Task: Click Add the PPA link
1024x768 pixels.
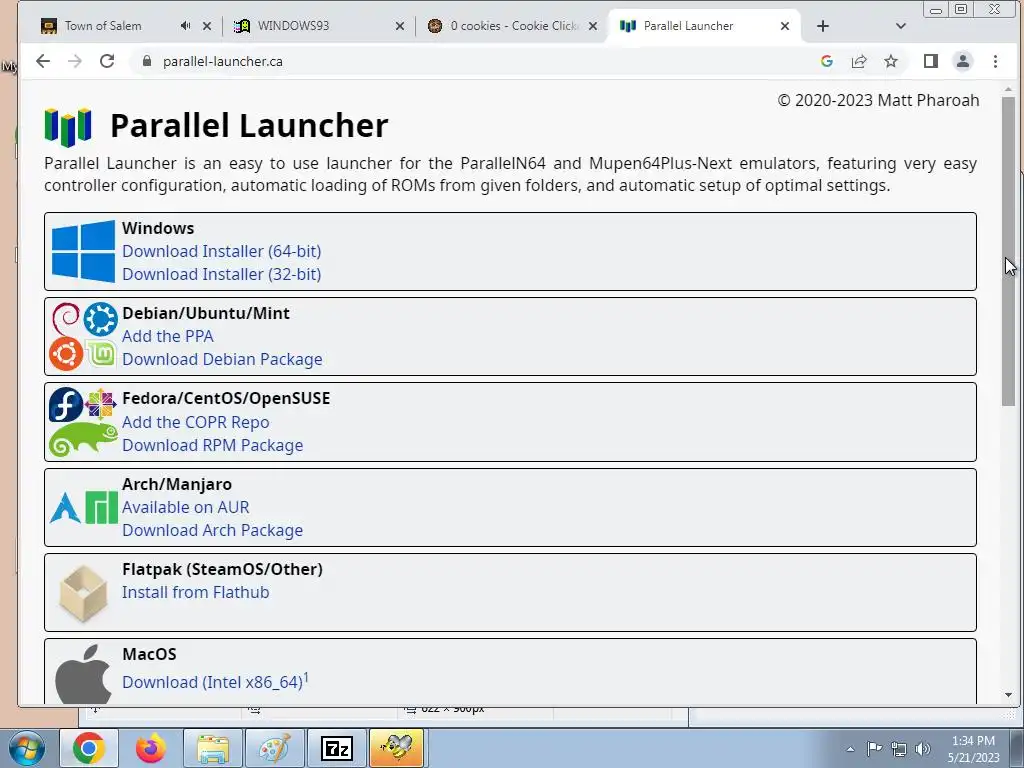Action: [168, 336]
